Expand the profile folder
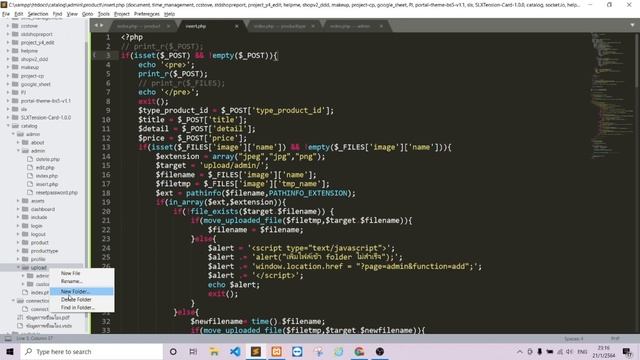640x360 pixels. tap(18, 259)
